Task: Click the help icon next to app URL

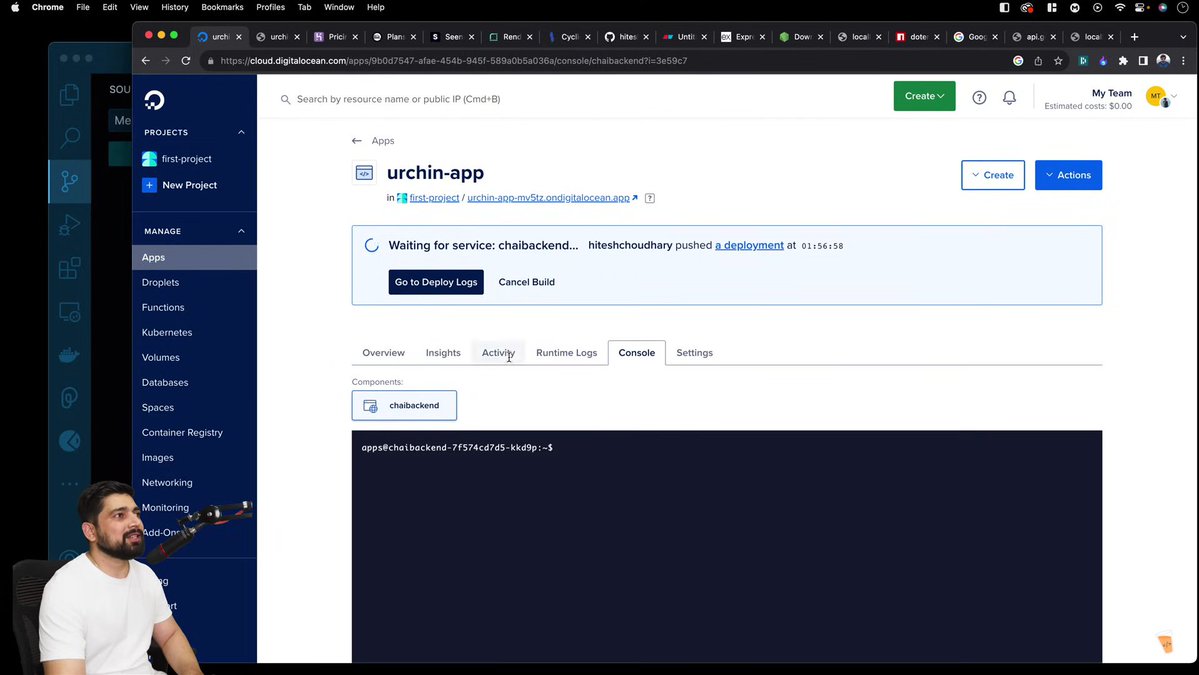Action: point(650,198)
